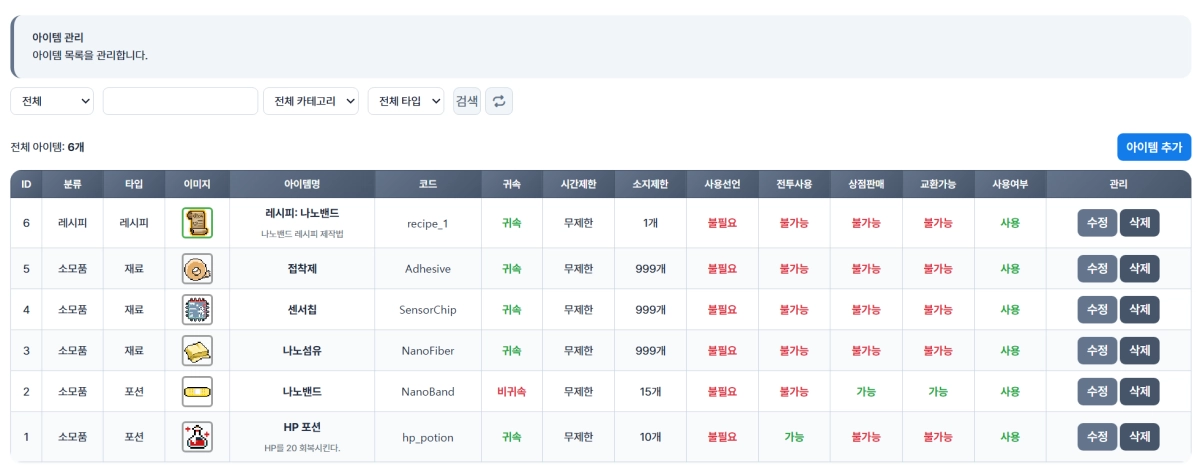Click the search keyword input field
Screen dimensions: 1200x472
pyautogui.click(x=180, y=101)
